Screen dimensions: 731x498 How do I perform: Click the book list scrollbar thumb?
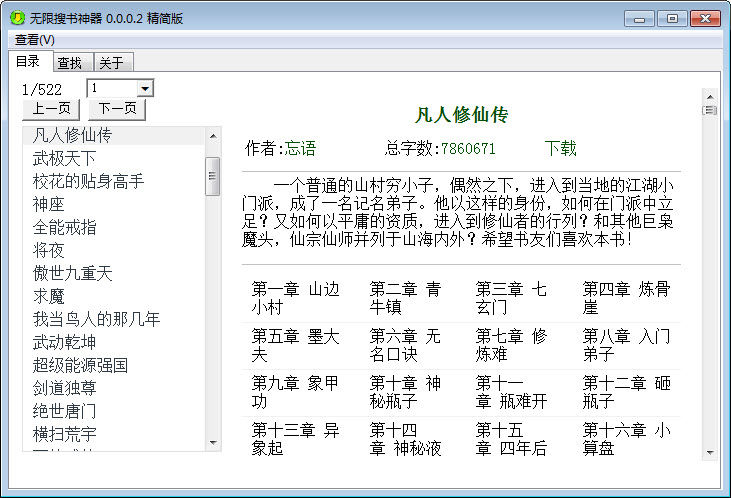pos(213,176)
